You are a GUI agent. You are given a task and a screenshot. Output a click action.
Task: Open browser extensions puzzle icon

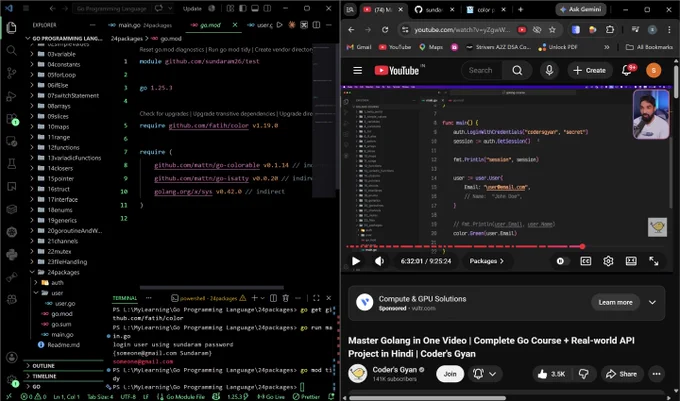coord(610,29)
